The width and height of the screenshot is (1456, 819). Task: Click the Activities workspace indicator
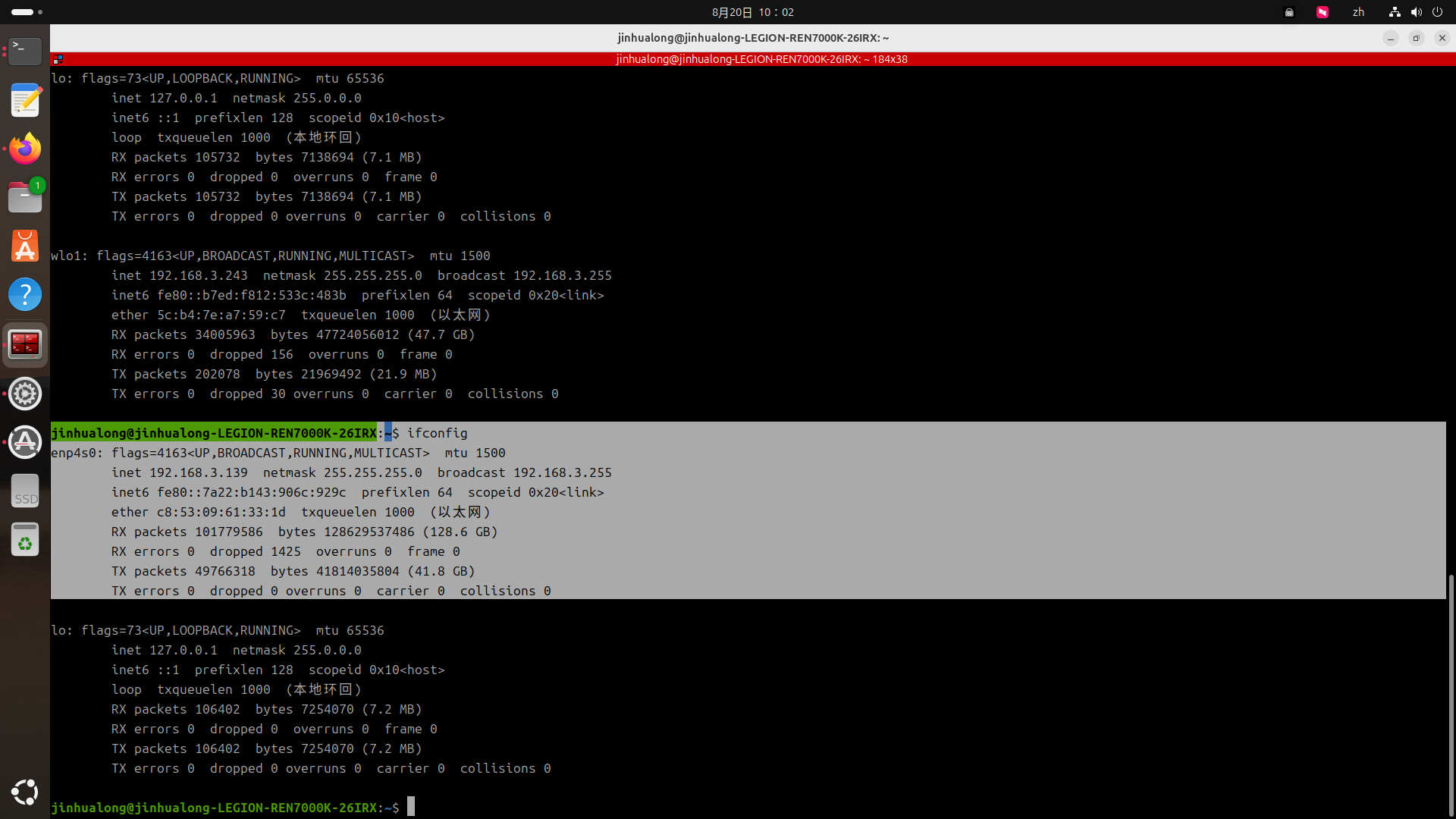coord(27,12)
